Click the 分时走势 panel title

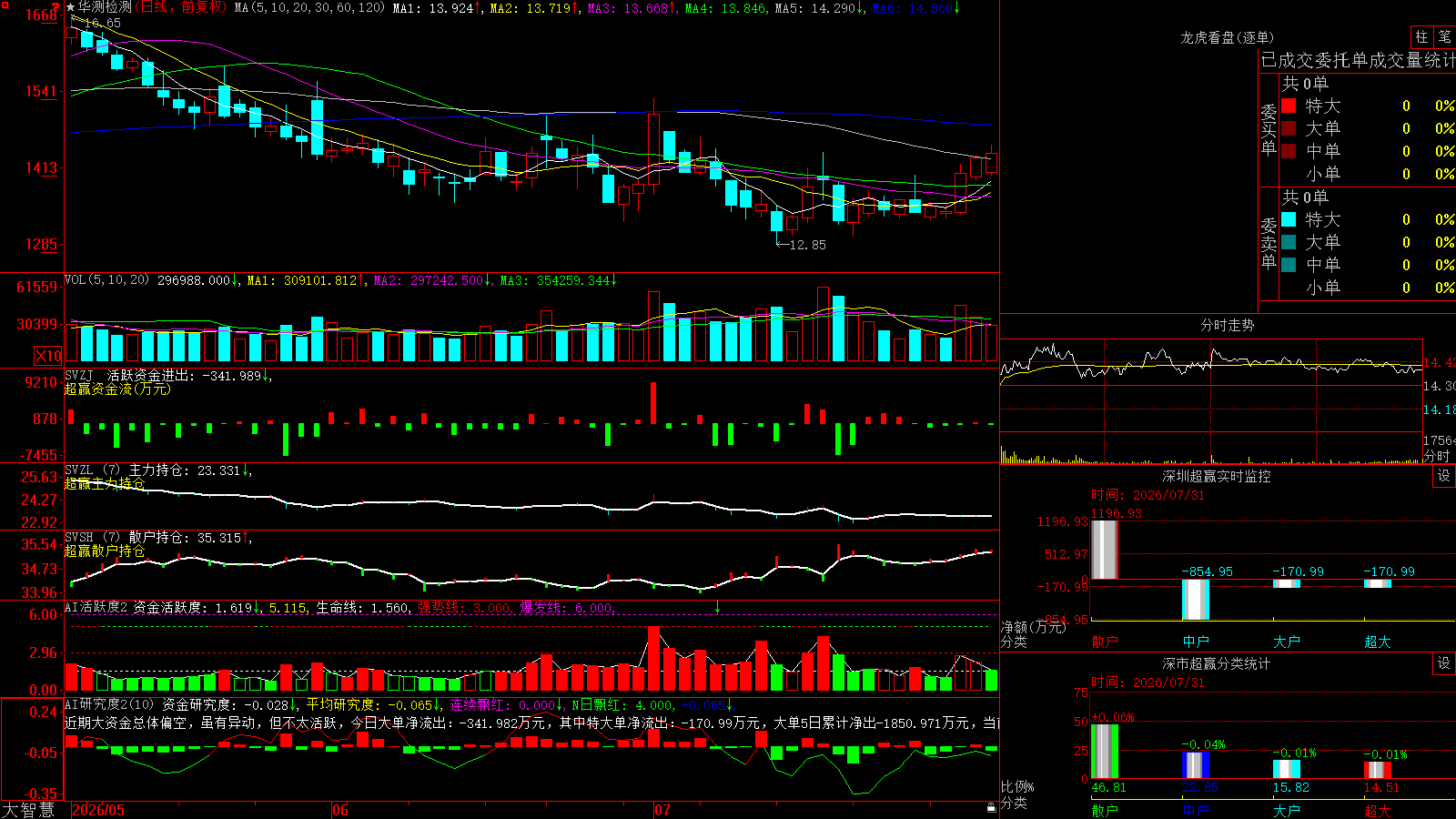pyautogui.click(x=1227, y=325)
